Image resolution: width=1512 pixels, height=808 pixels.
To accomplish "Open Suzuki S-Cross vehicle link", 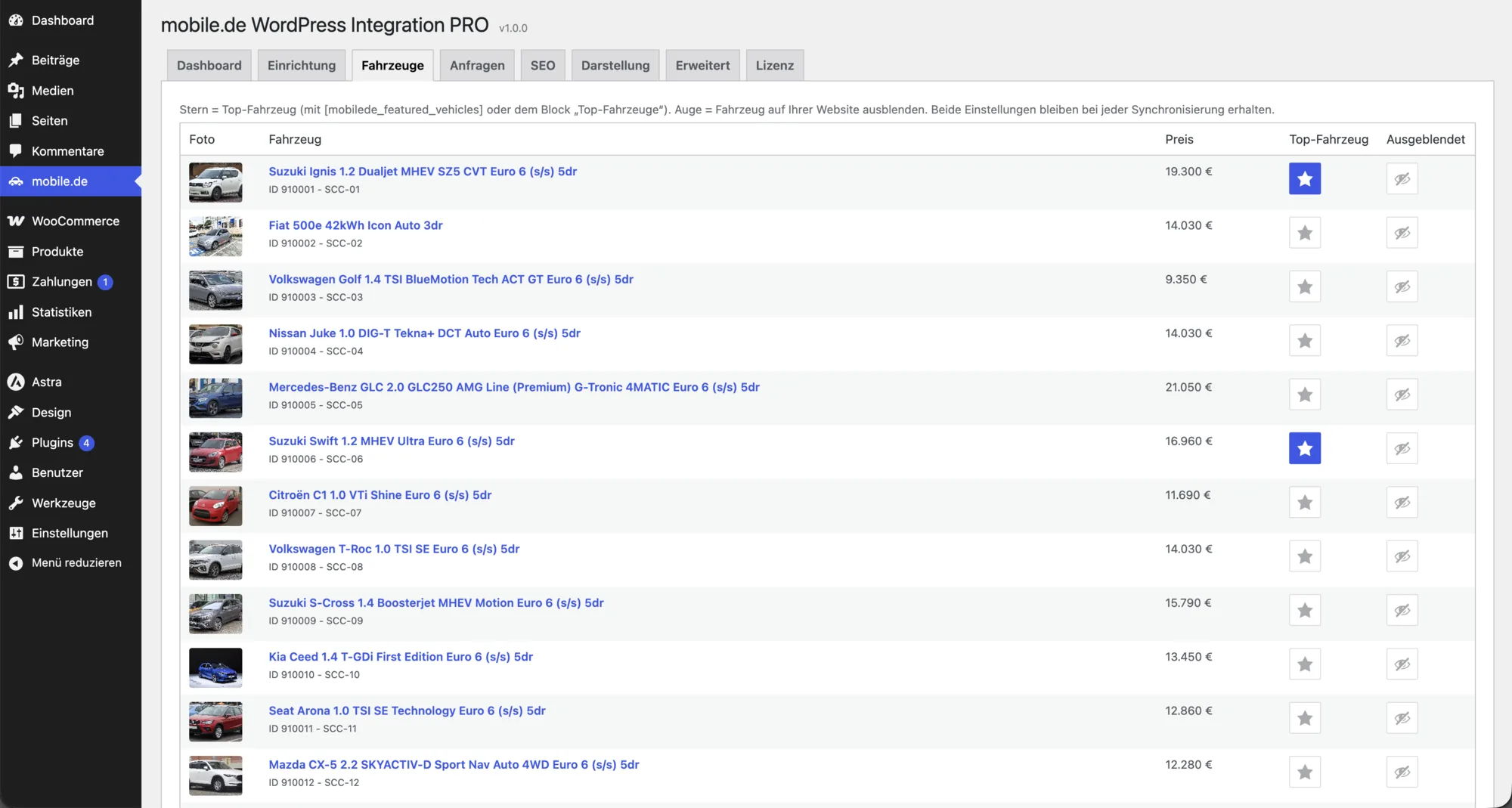I will click(x=436, y=603).
